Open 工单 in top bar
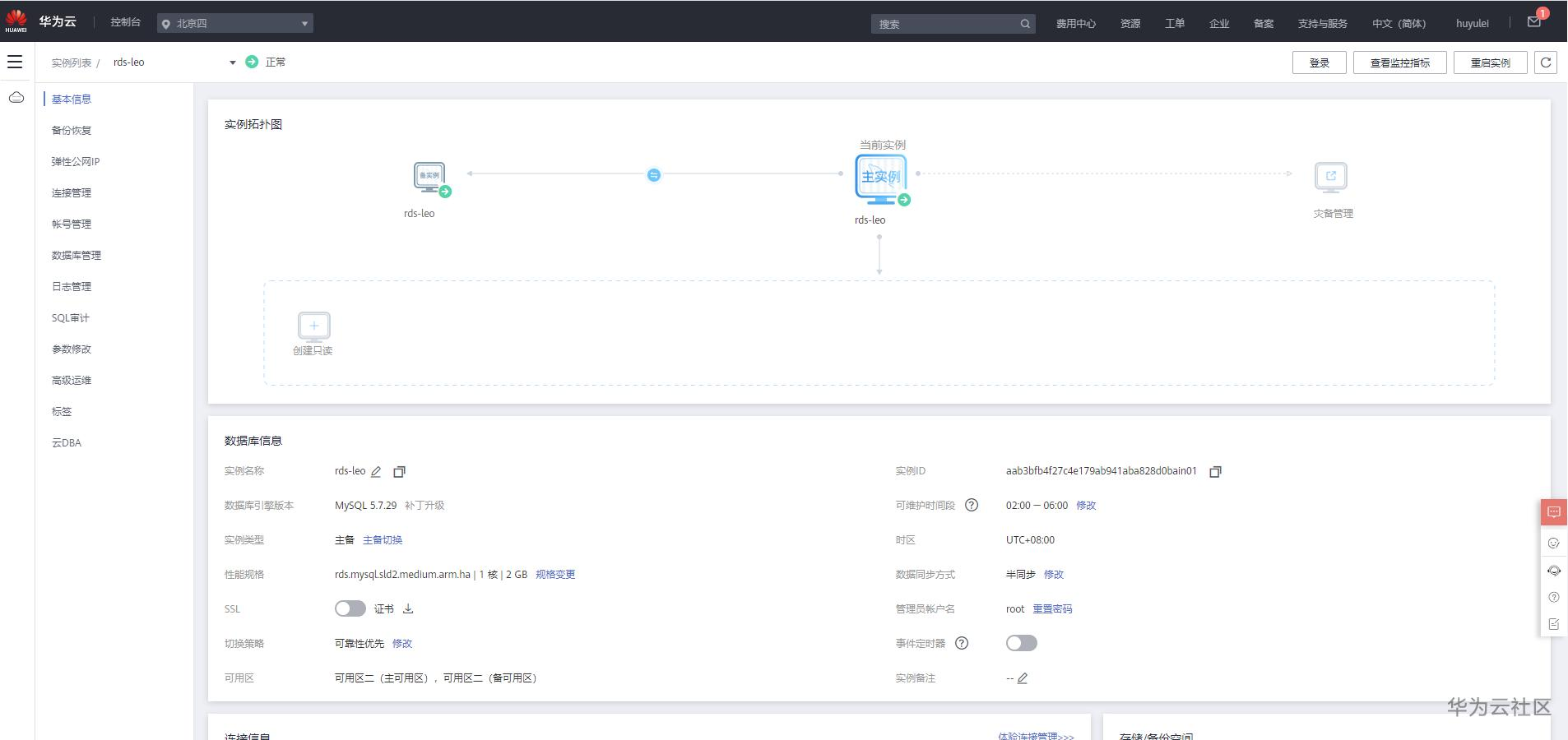 pyautogui.click(x=1175, y=23)
